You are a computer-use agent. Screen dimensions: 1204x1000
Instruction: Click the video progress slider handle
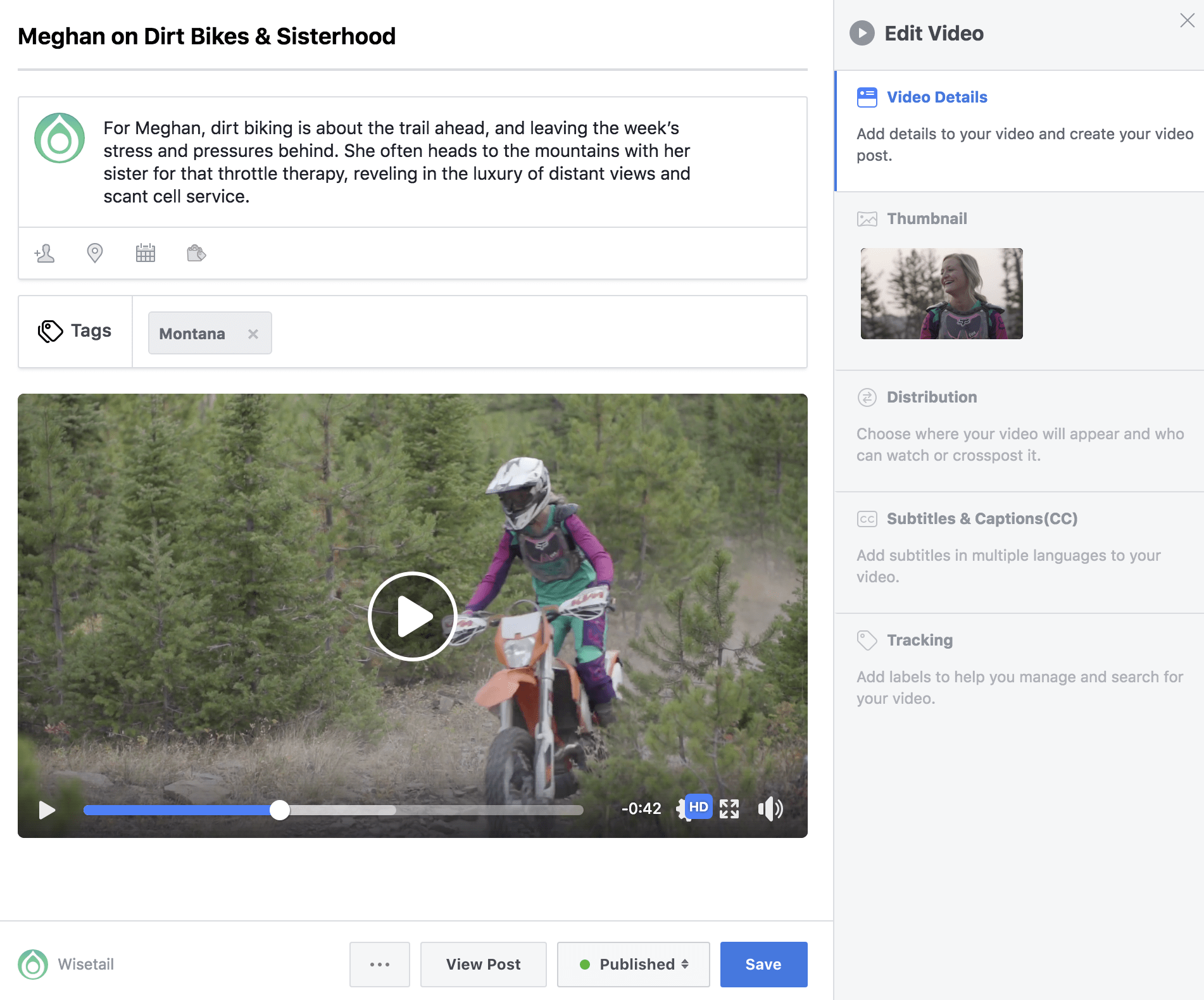pyautogui.click(x=279, y=810)
